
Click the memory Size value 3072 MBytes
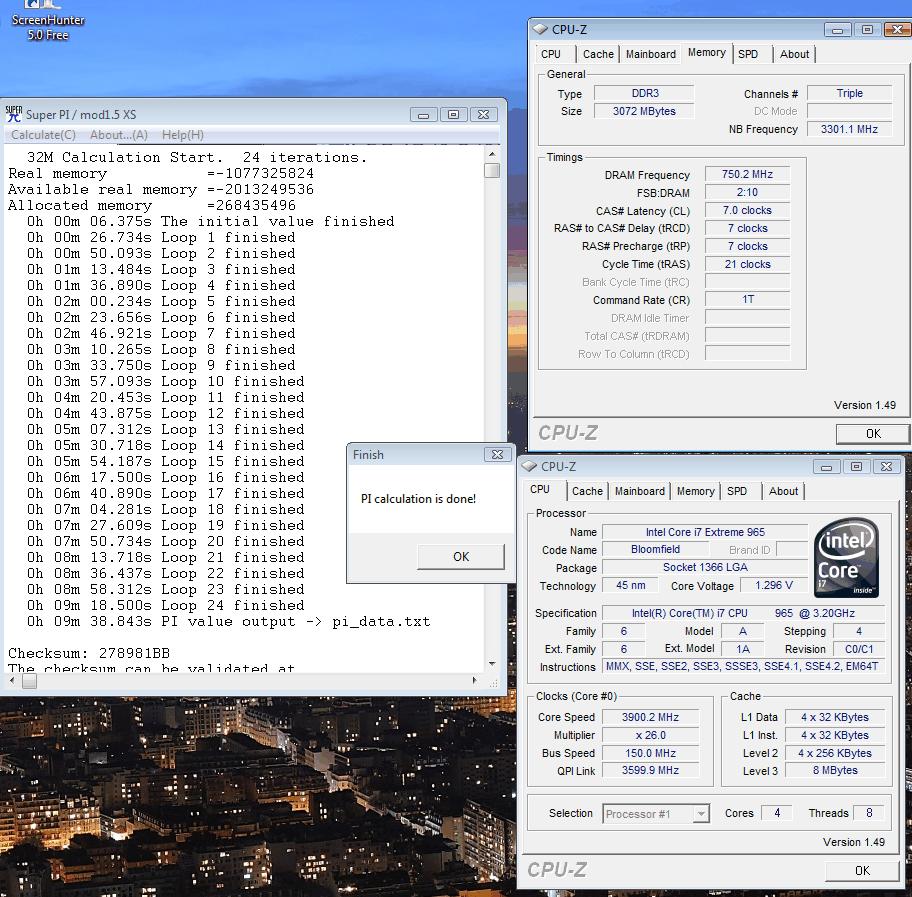[644, 111]
